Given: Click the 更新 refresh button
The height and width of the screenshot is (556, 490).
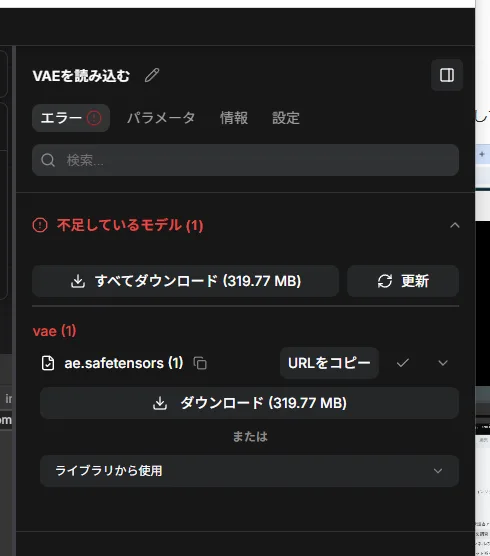Looking at the screenshot, I should [x=403, y=281].
